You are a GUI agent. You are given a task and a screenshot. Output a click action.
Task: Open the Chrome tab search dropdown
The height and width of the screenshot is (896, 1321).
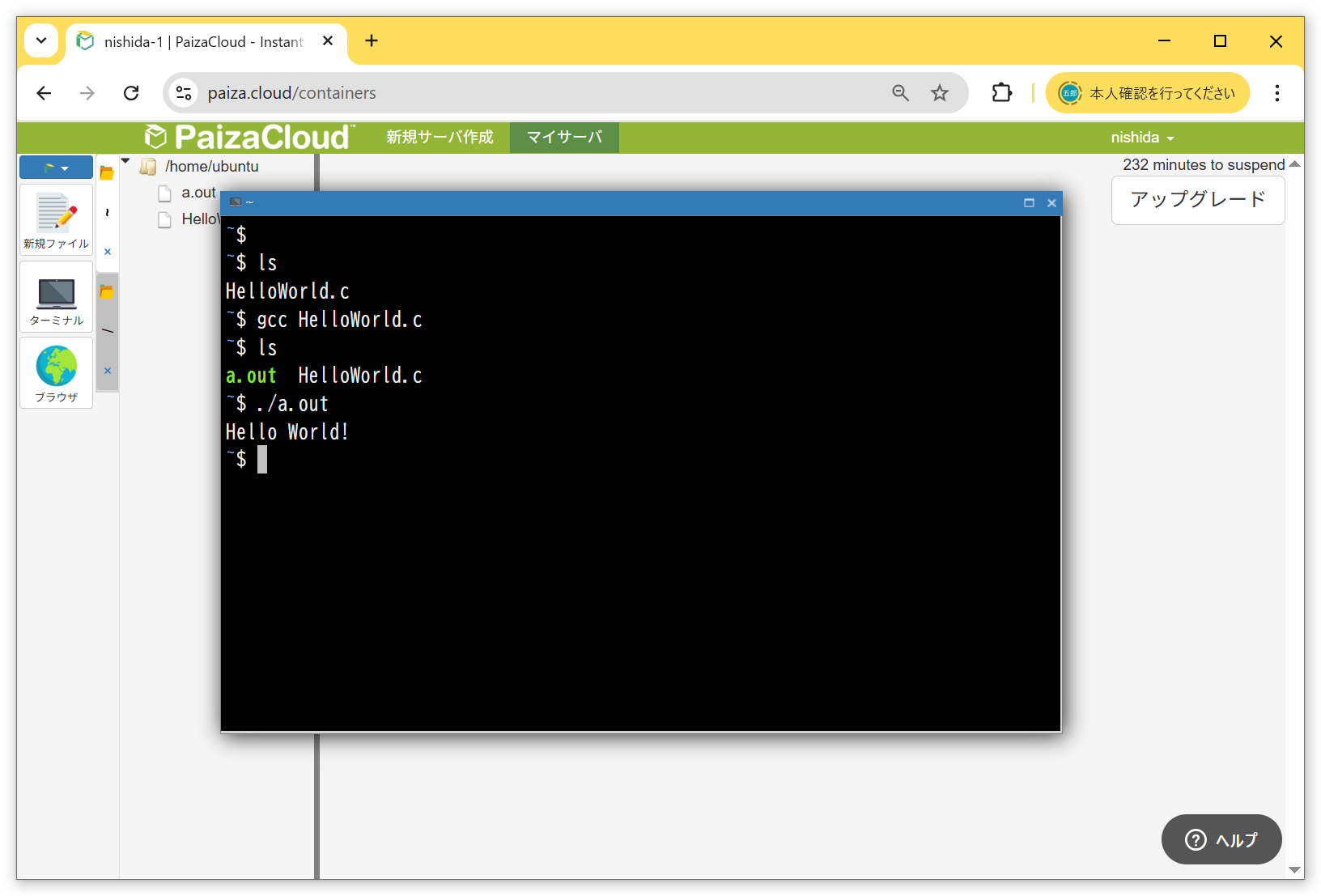tap(41, 40)
